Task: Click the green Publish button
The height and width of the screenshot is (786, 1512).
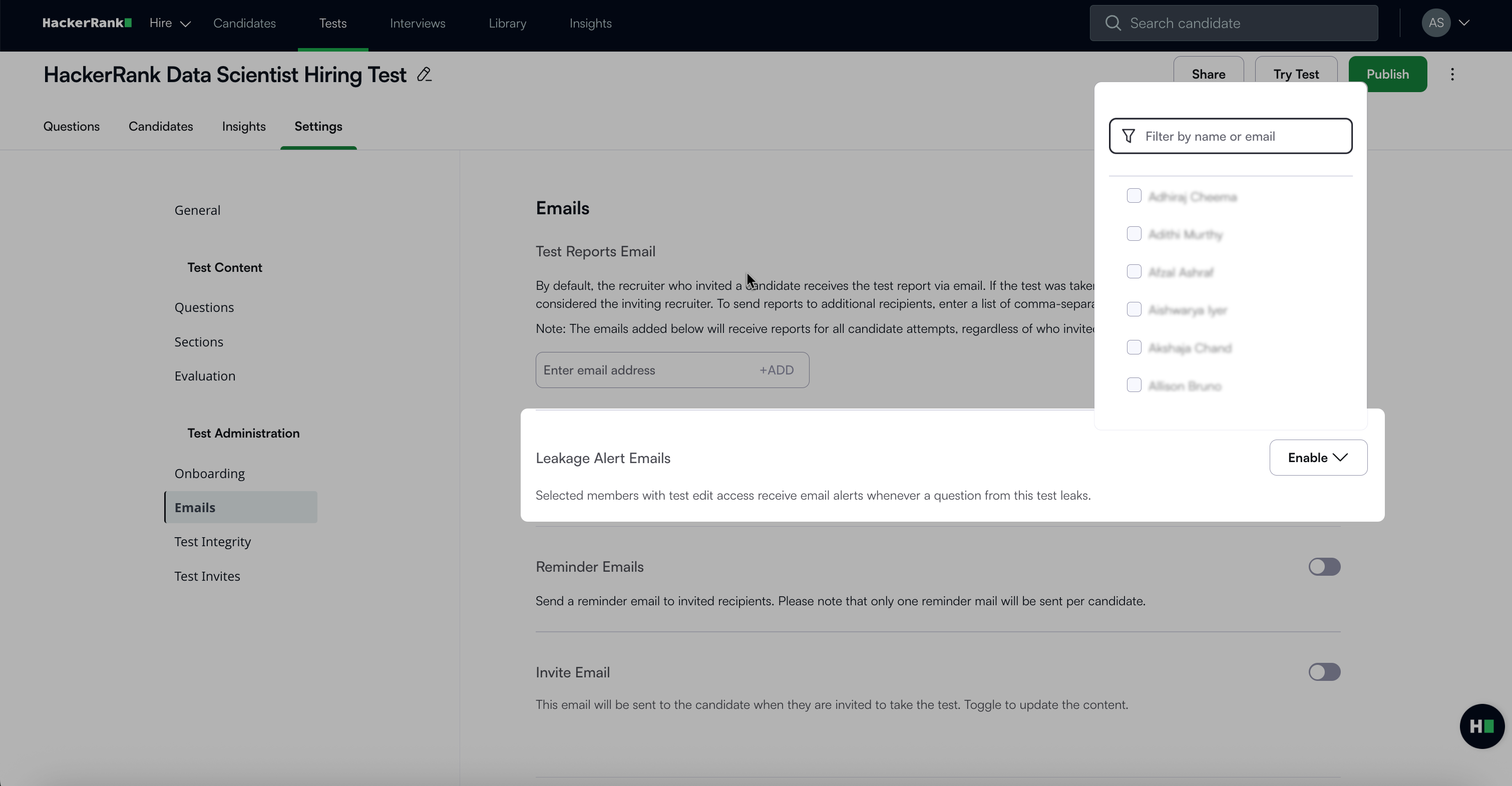Action: coord(1387,74)
